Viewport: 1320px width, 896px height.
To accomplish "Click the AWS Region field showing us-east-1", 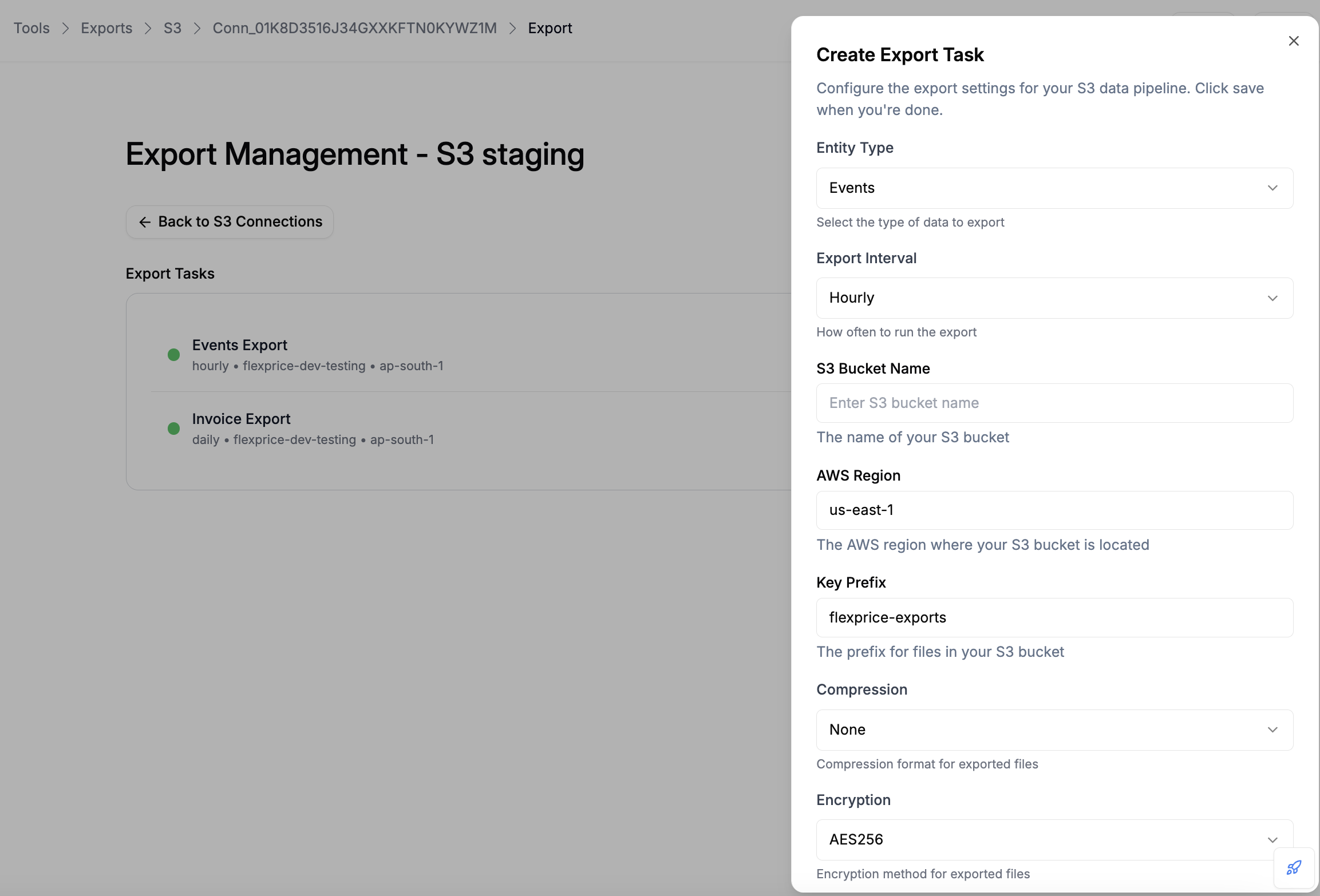I will [x=1054, y=510].
